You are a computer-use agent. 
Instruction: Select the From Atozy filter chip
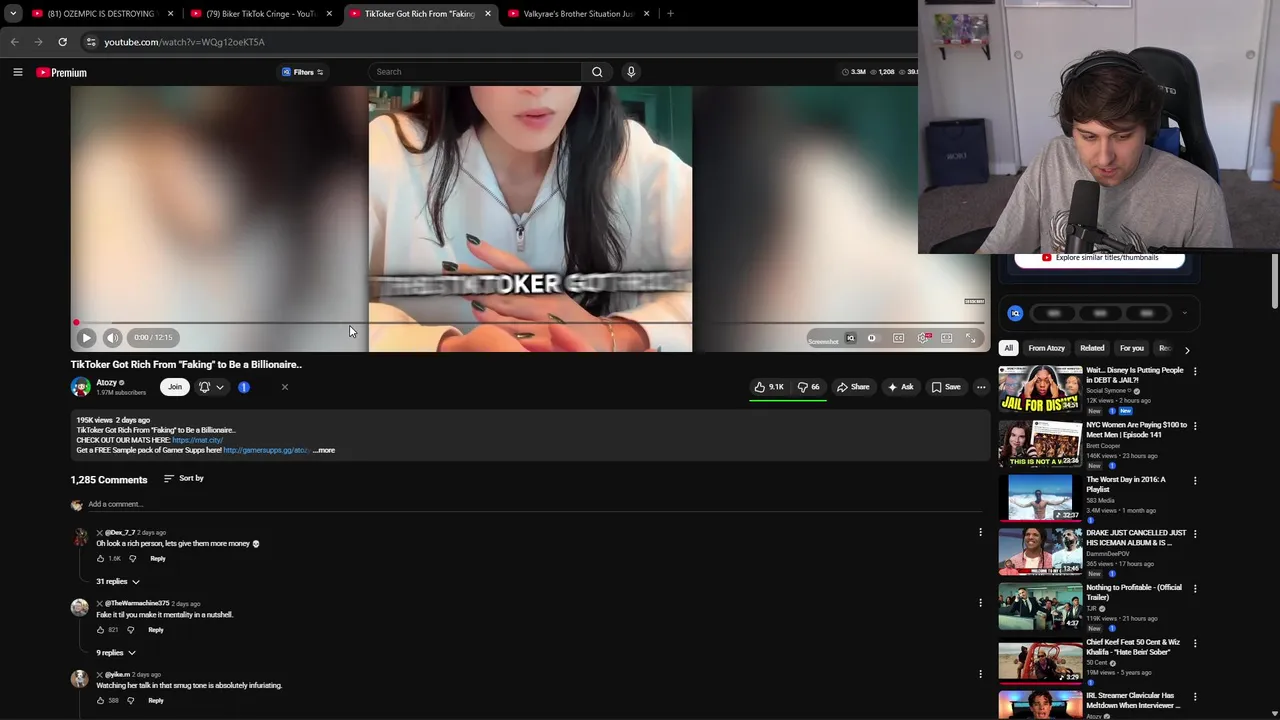1046,348
